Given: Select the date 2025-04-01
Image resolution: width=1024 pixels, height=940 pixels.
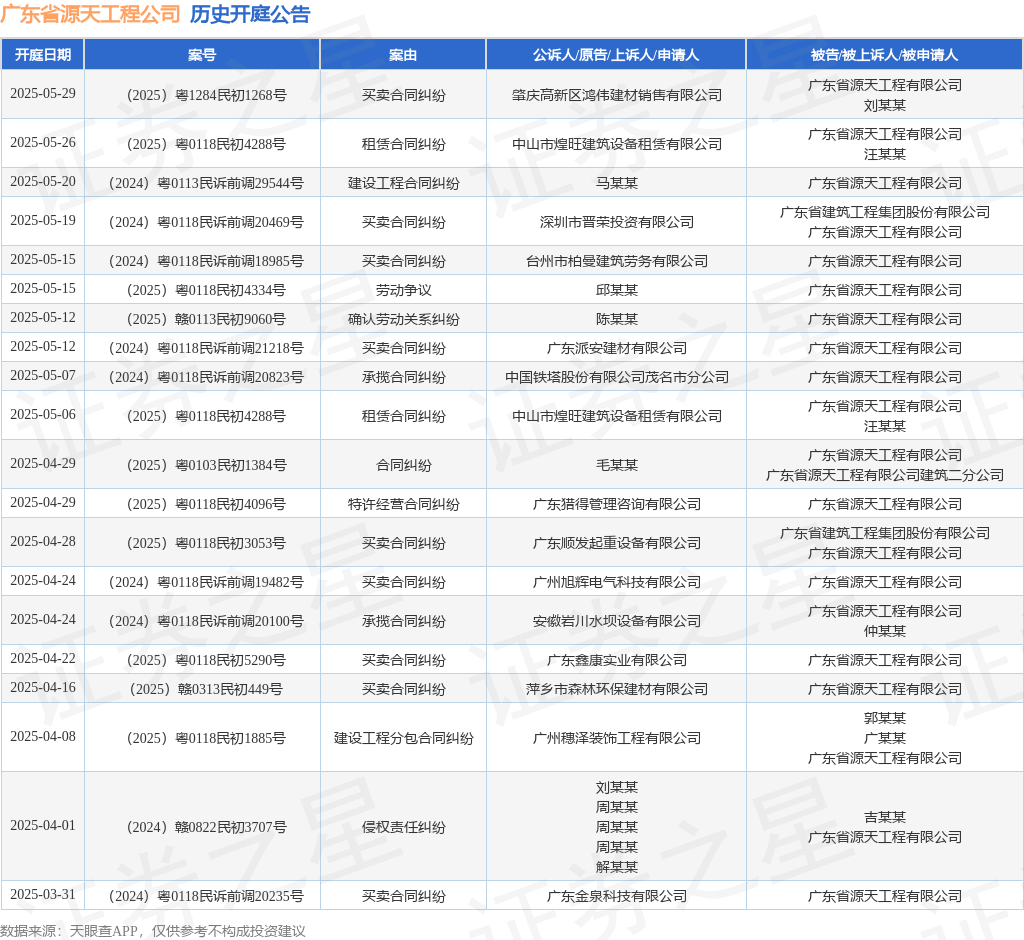Looking at the screenshot, I should click(x=43, y=826).
